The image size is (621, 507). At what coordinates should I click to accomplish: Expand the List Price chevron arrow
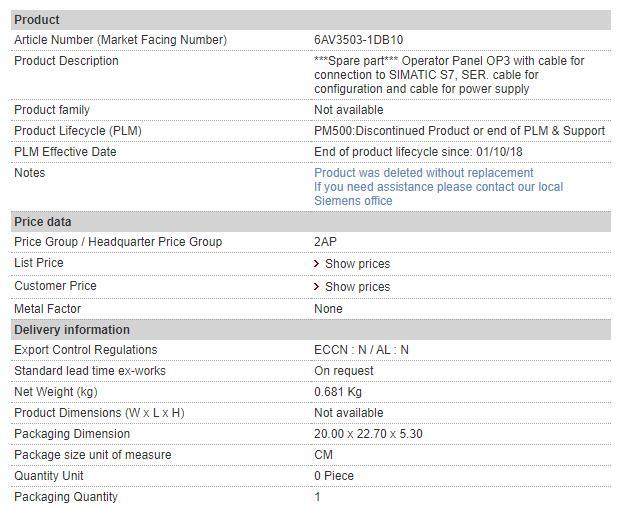click(x=317, y=264)
